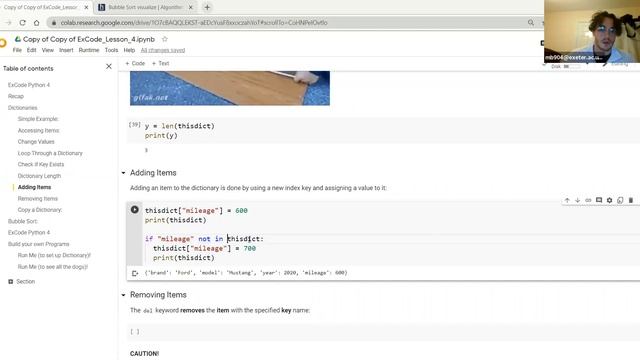Image resolution: width=640 pixels, height=360 pixels.
Task: Click the gifak.net animation image
Action: click(230, 88)
